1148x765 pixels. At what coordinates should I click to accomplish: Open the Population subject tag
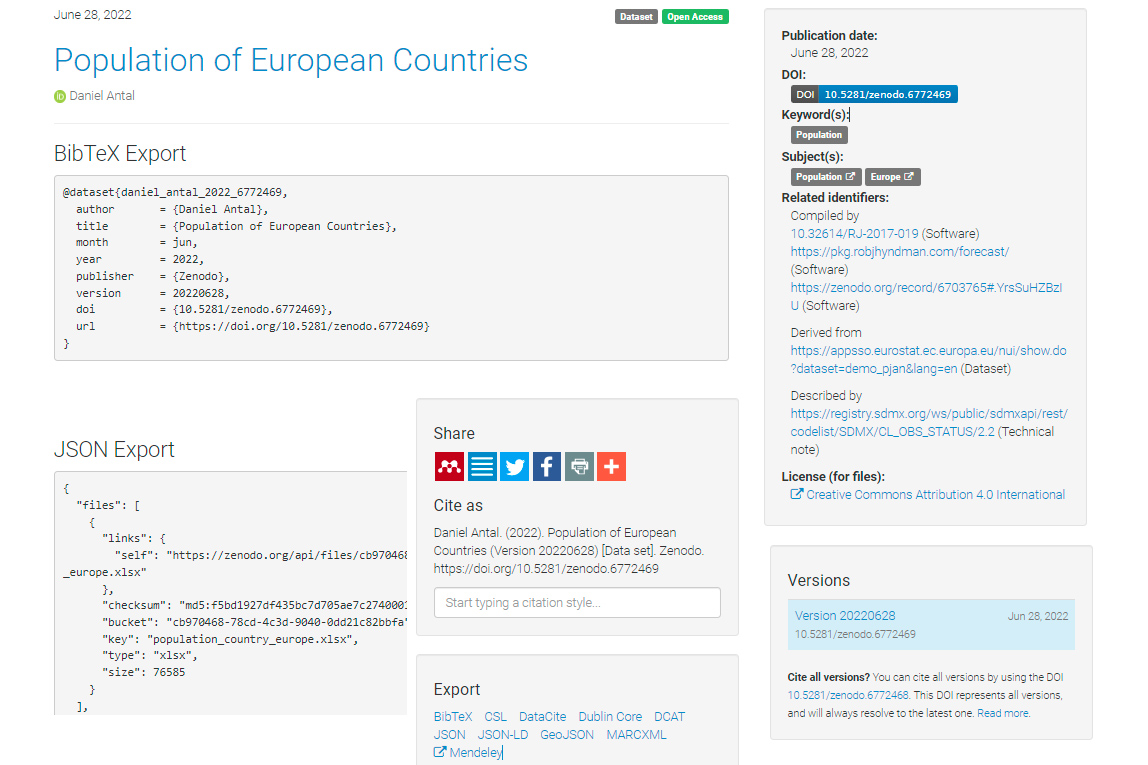pos(826,177)
